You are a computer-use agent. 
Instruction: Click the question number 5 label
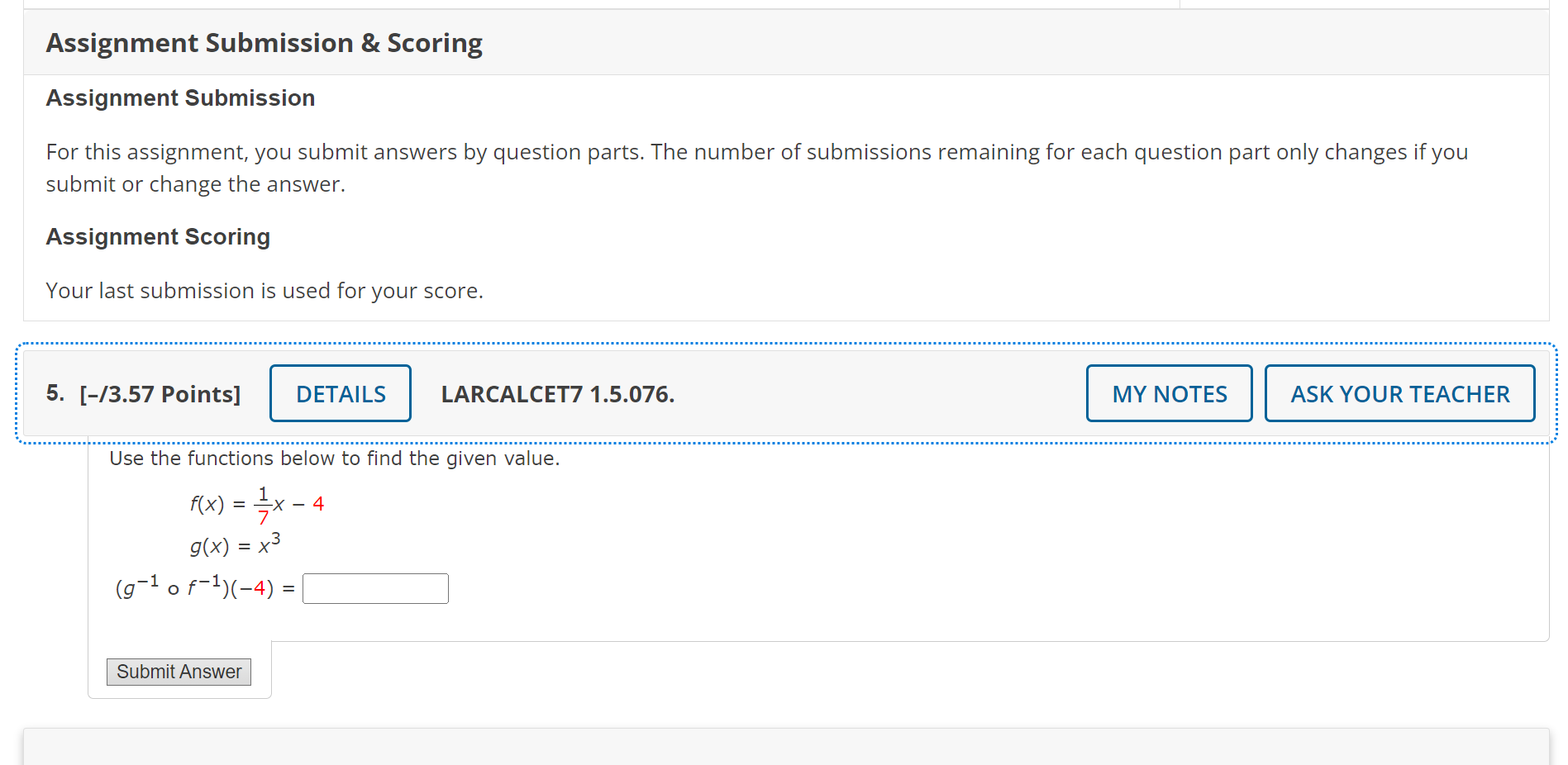click(x=55, y=392)
